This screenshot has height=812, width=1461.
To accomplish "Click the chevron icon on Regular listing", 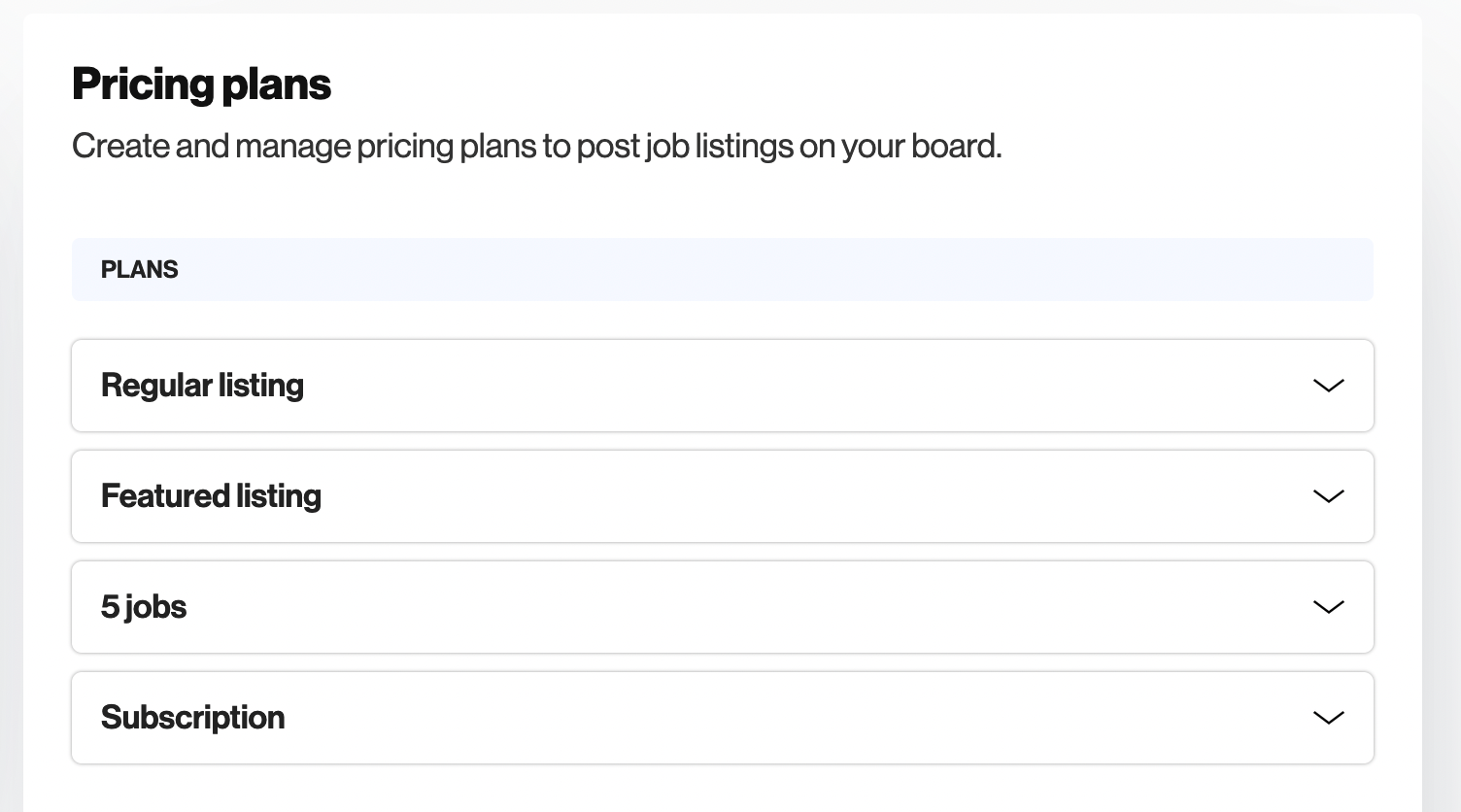I will (x=1328, y=386).
